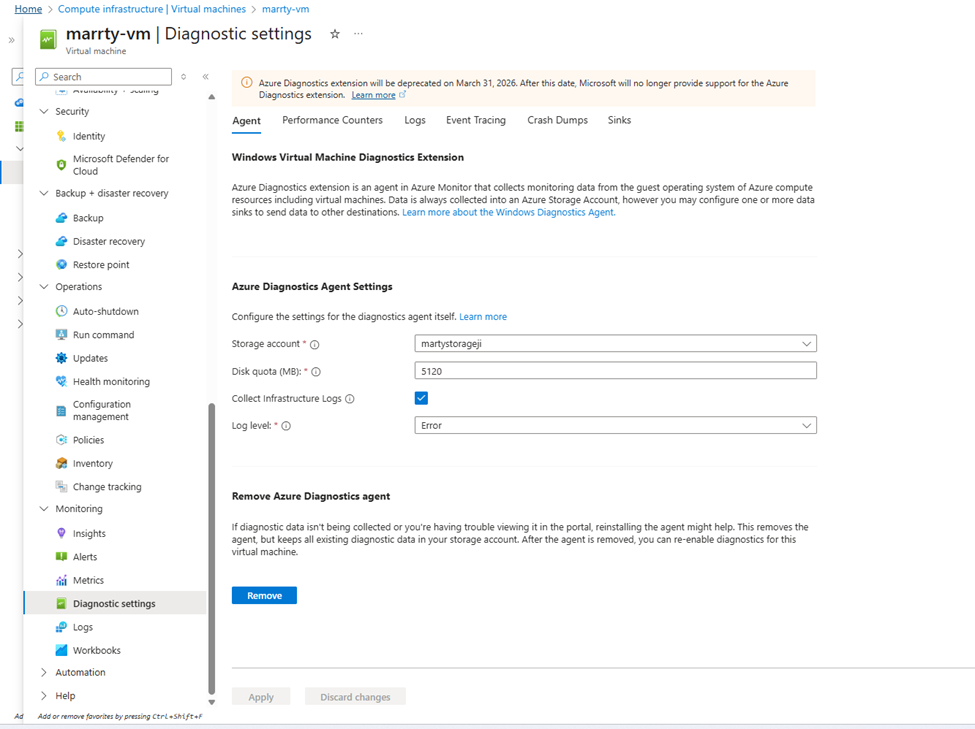Uncheck Collect Infrastructure Logs checkbox

pos(421,398)
